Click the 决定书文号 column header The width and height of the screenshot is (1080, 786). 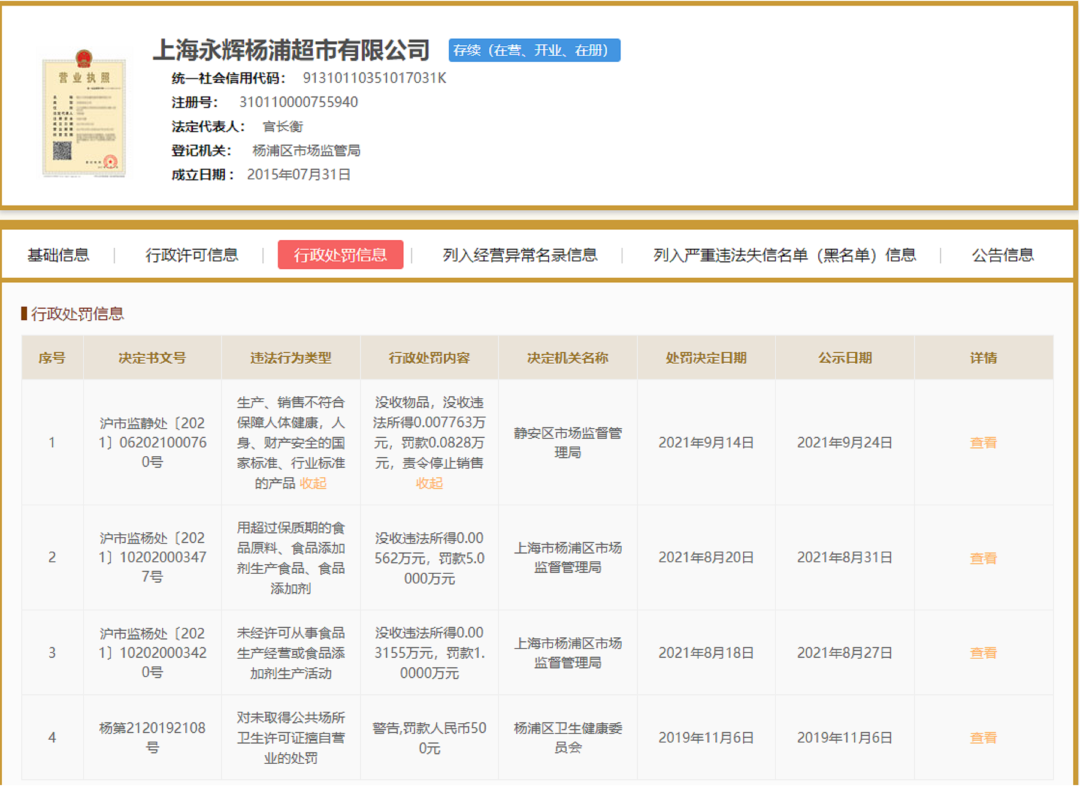click(x=152, y=358)
